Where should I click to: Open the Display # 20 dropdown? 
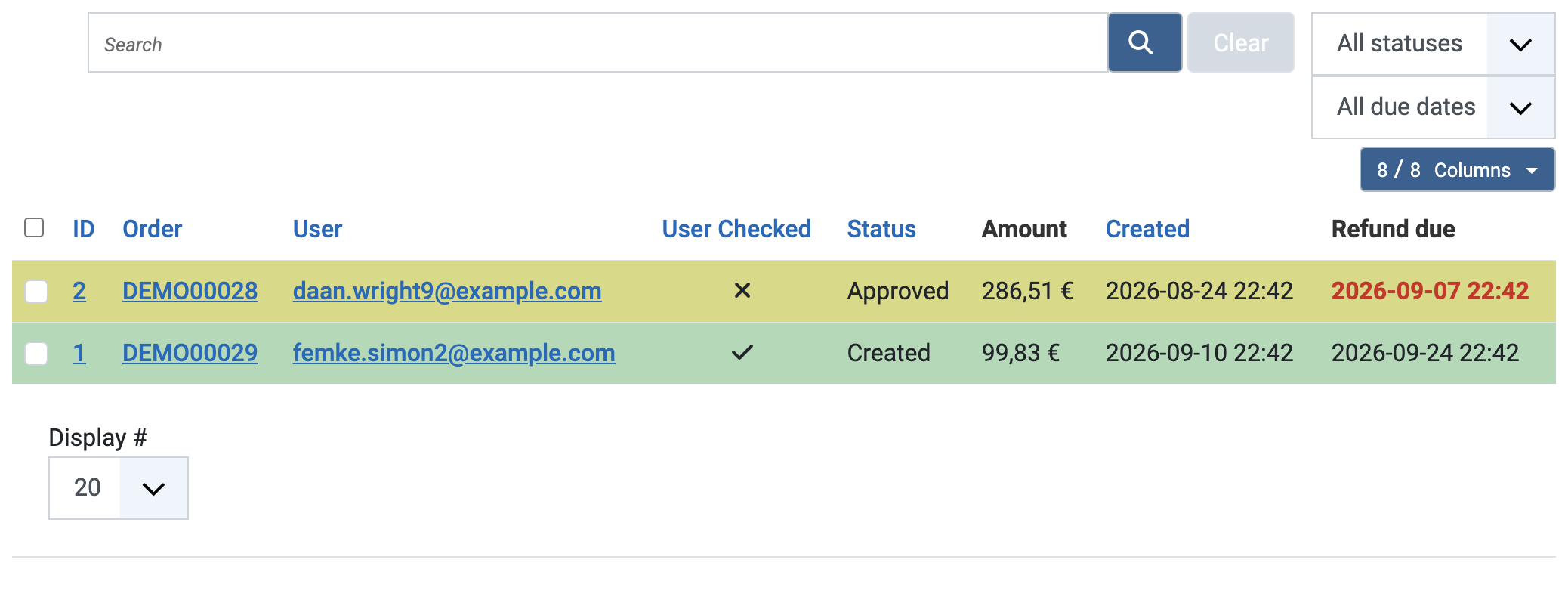[x=119, y=488]
